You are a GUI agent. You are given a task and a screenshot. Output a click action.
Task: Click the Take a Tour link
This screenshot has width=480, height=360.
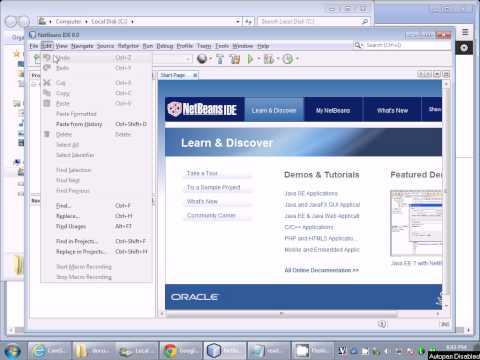coord(202,173)
